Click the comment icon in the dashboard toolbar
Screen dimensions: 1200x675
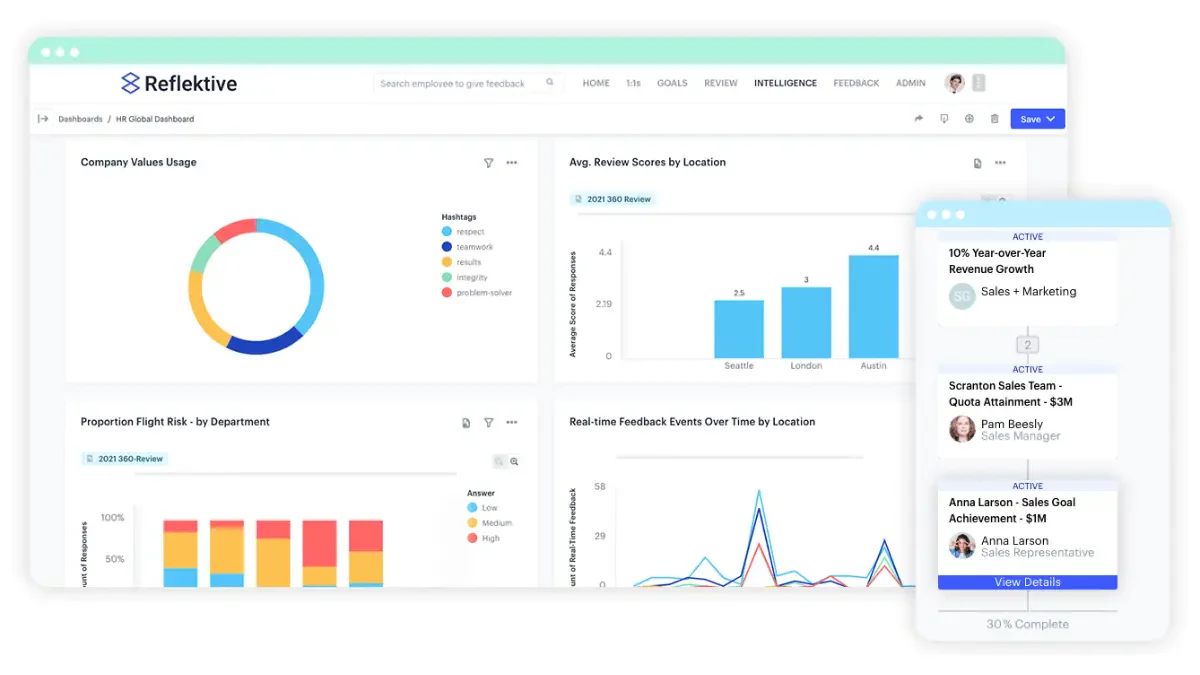944,119
